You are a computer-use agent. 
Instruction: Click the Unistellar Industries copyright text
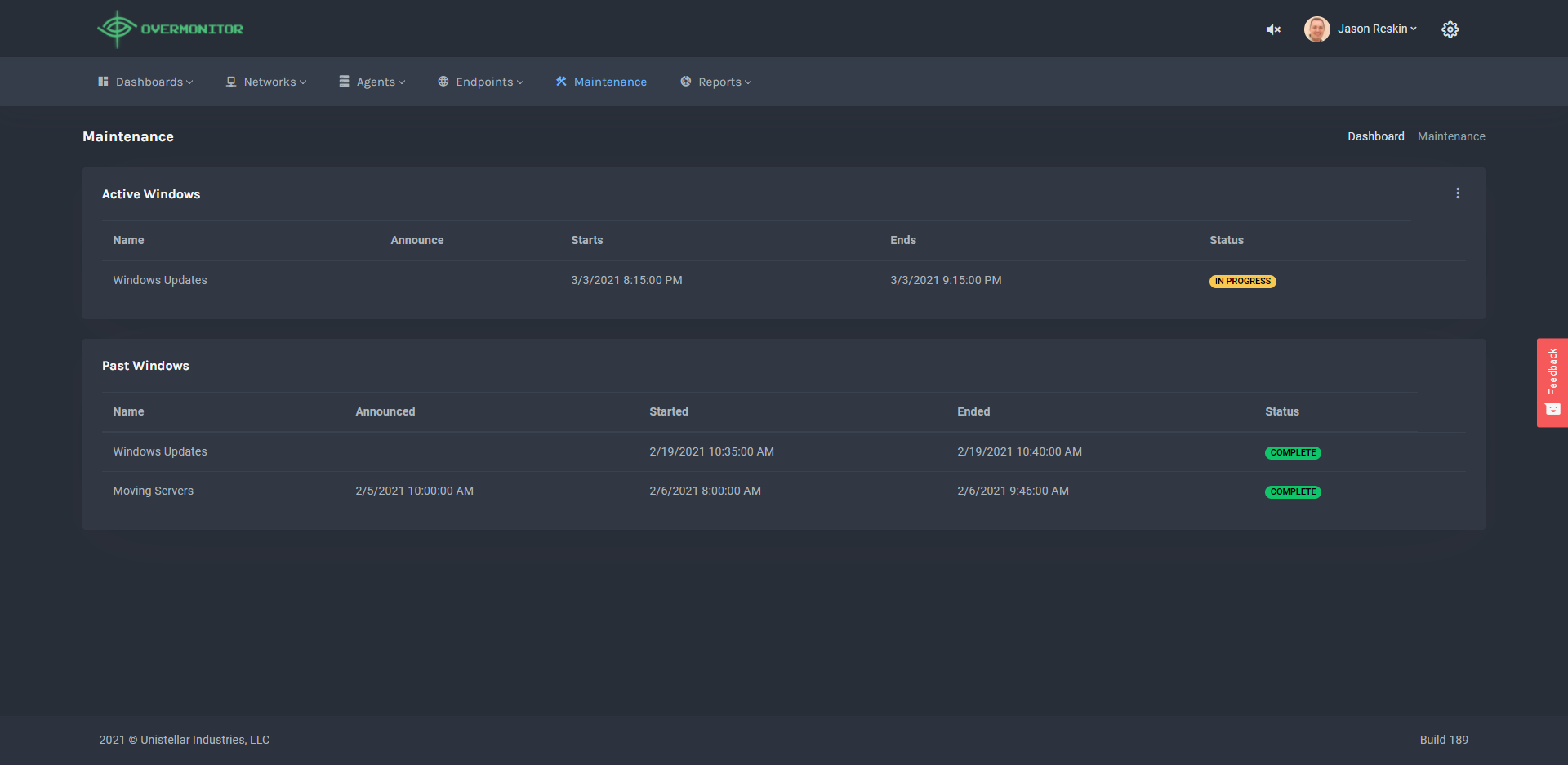tap(185, 740)
